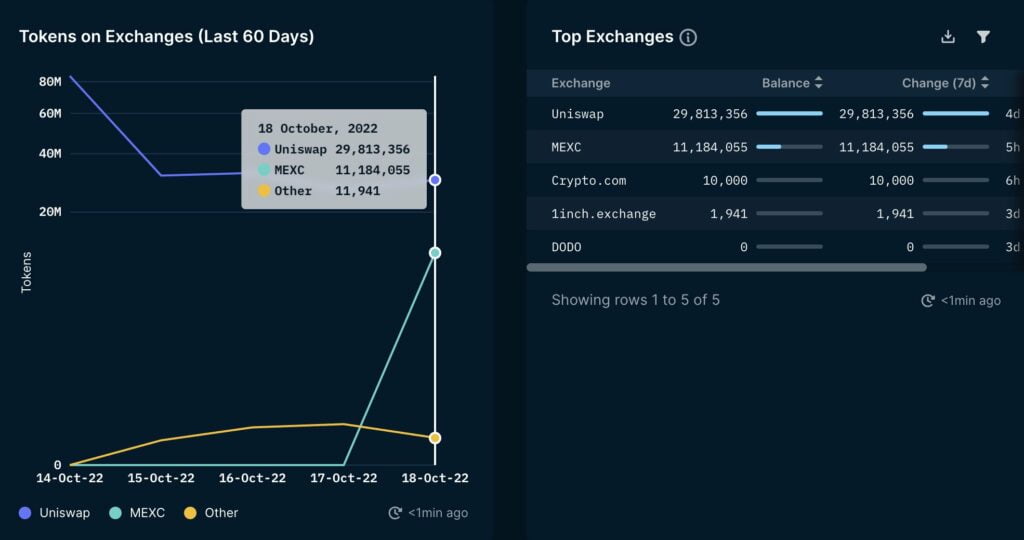This screenshot has width=1024, height=540.
Task: Click the 1inch.exchange row
Action: (603, 213)
